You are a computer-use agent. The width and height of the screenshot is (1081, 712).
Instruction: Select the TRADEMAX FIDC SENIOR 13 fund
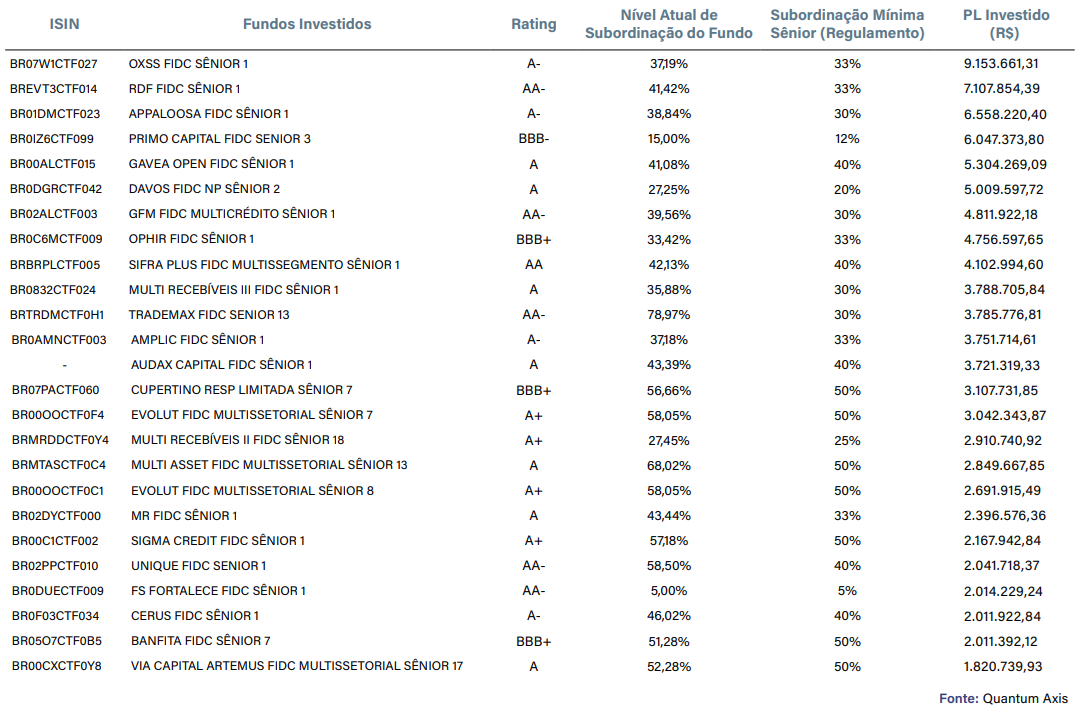[x=209, y=315]
